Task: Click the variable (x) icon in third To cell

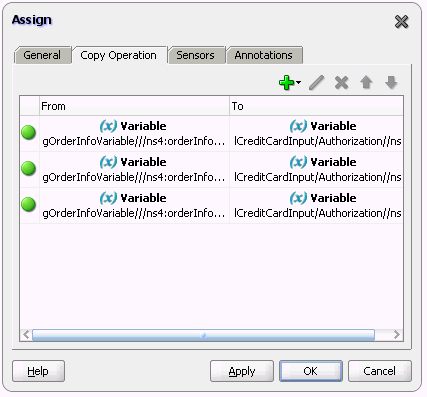Action: click(x=298, y=198)
